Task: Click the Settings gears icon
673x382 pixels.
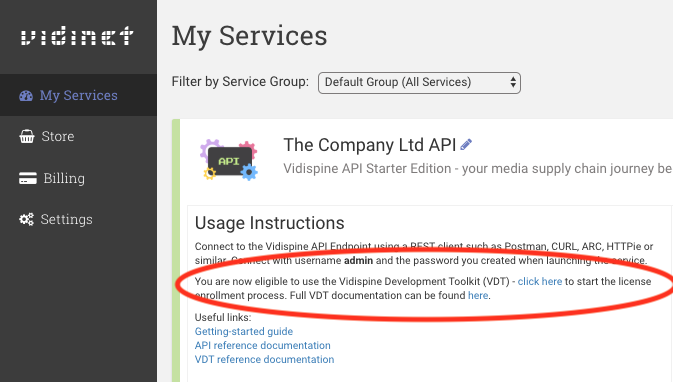Action: coord(26,219)
